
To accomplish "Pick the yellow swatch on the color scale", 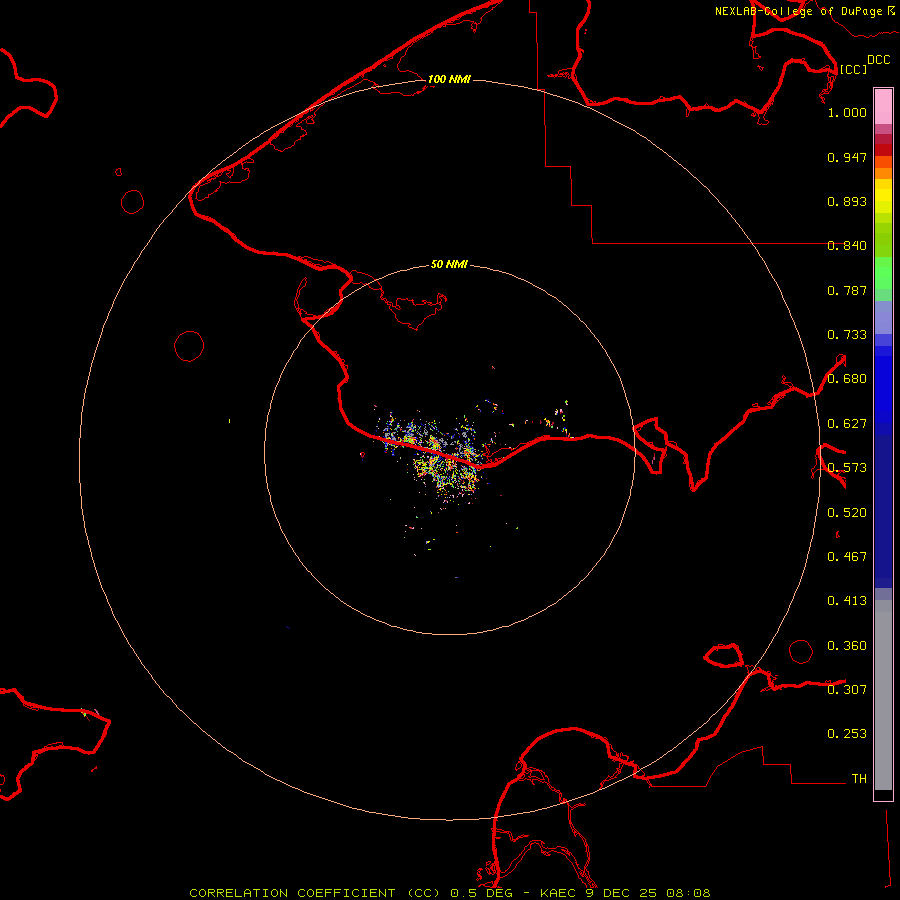I will [883, 195].
